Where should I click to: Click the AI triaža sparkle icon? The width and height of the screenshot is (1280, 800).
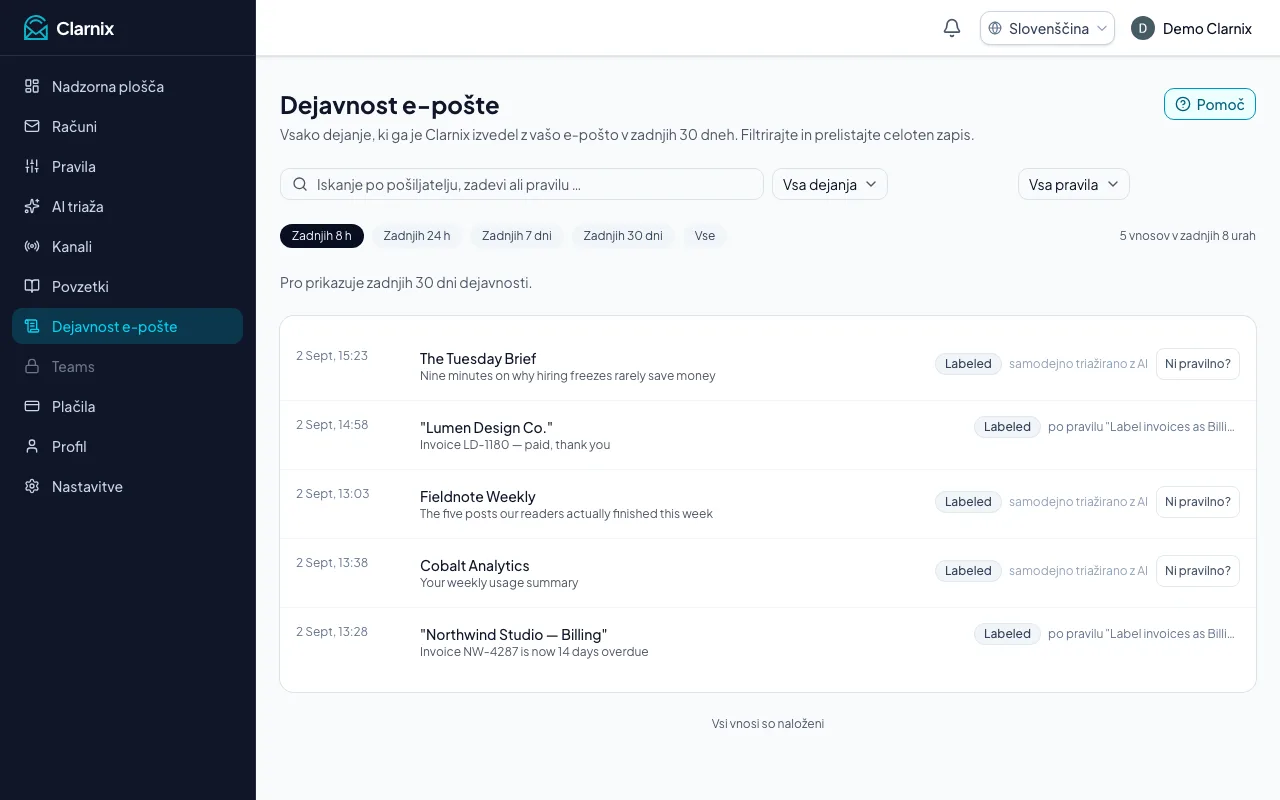[32, 206]
